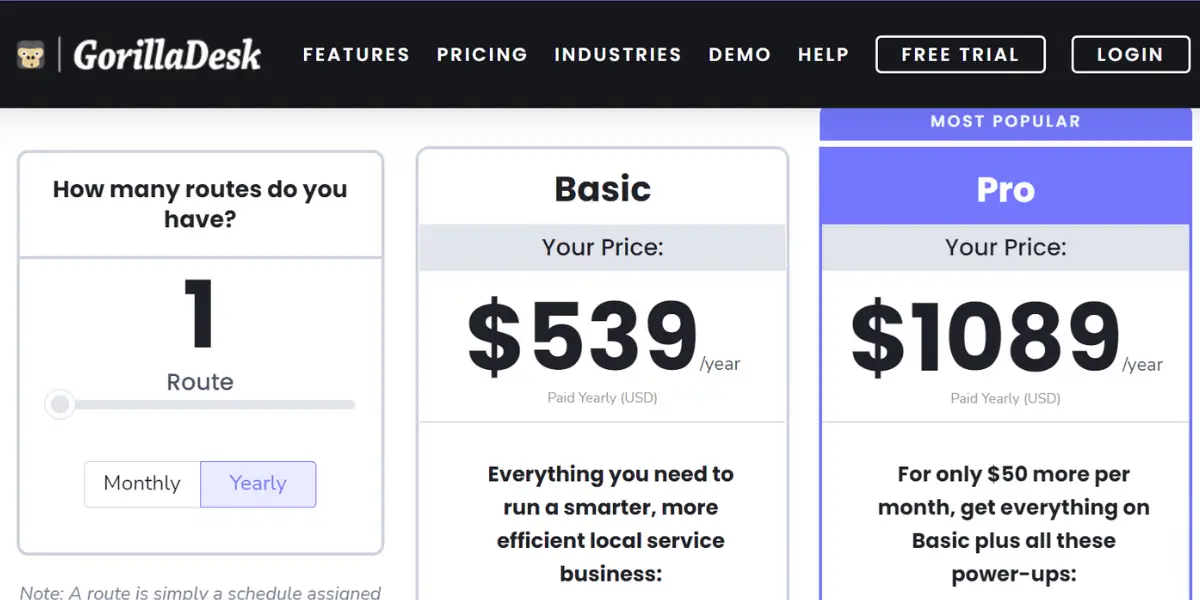Open the Demo page
This screenshot has height=600, width=1200.
pos(740,55)
